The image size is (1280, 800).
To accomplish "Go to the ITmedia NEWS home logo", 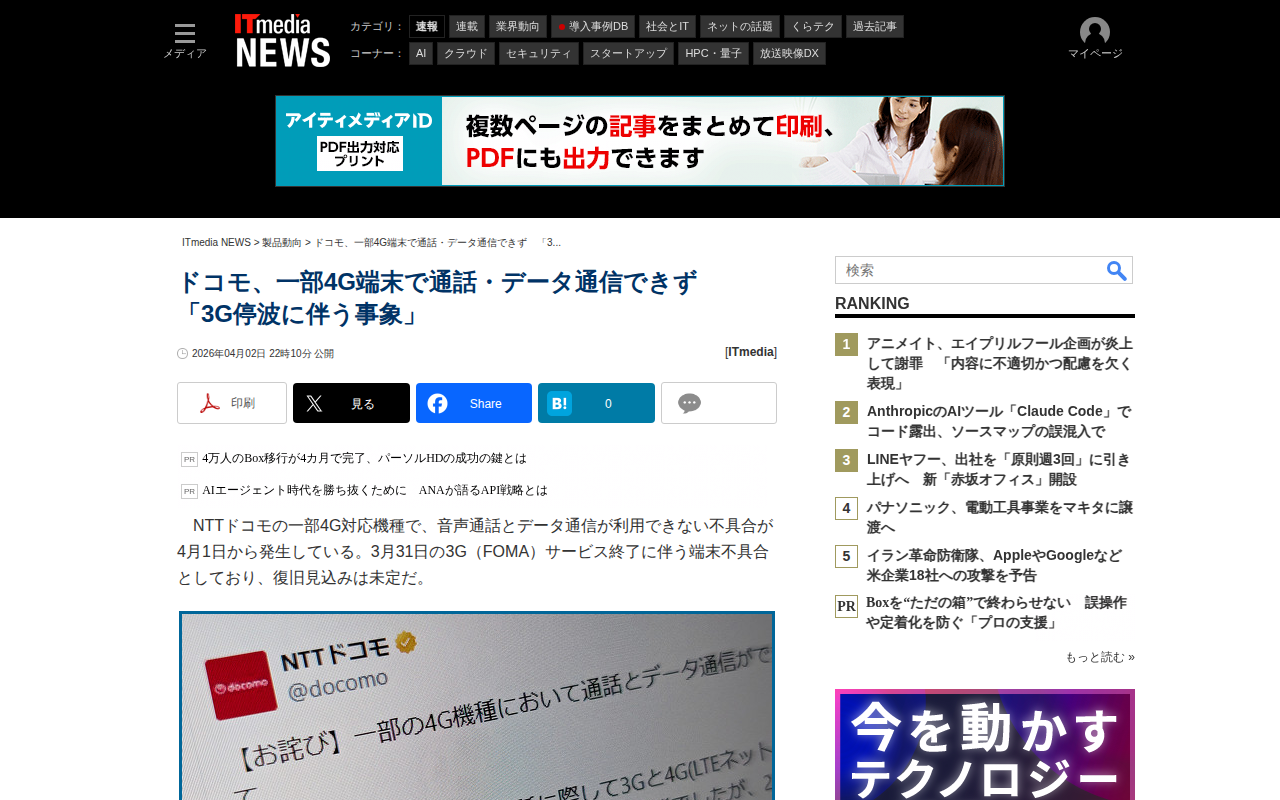I will (x=282, y=41).
